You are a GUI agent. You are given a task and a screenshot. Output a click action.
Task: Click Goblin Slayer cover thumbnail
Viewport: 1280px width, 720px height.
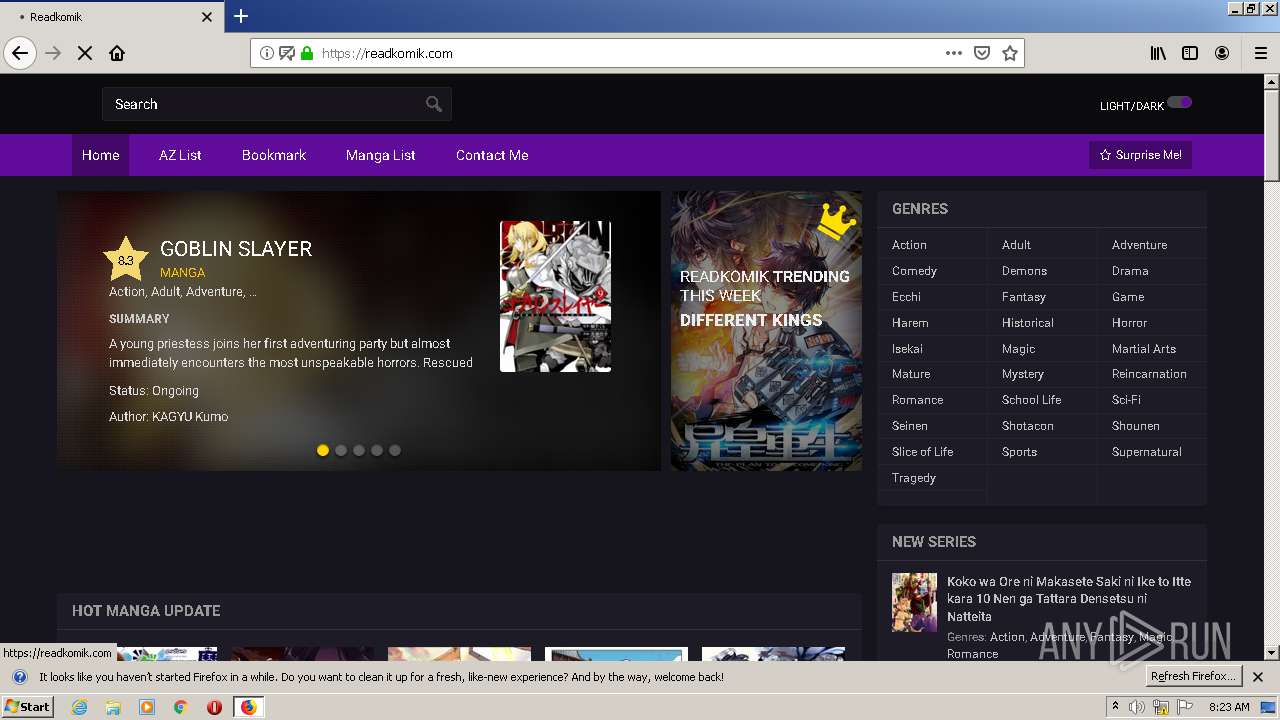555,296
